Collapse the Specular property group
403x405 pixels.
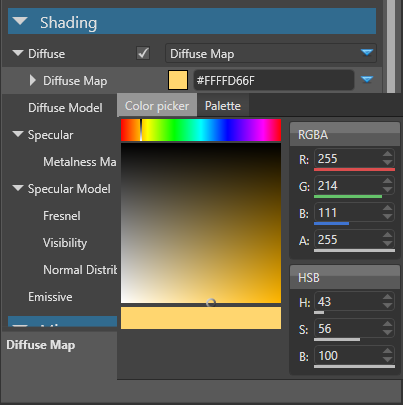tap(18, 134)
